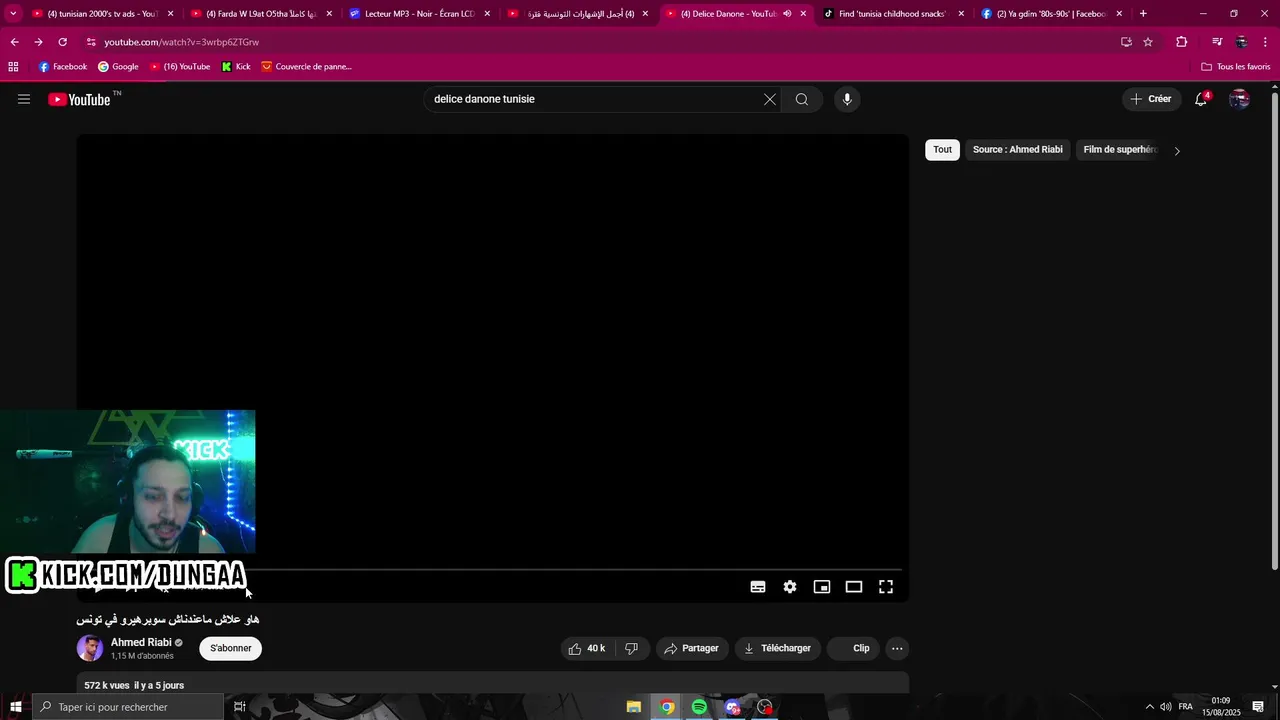
Task: Open the YouTube guide hamburger menu
Action: 24,99
